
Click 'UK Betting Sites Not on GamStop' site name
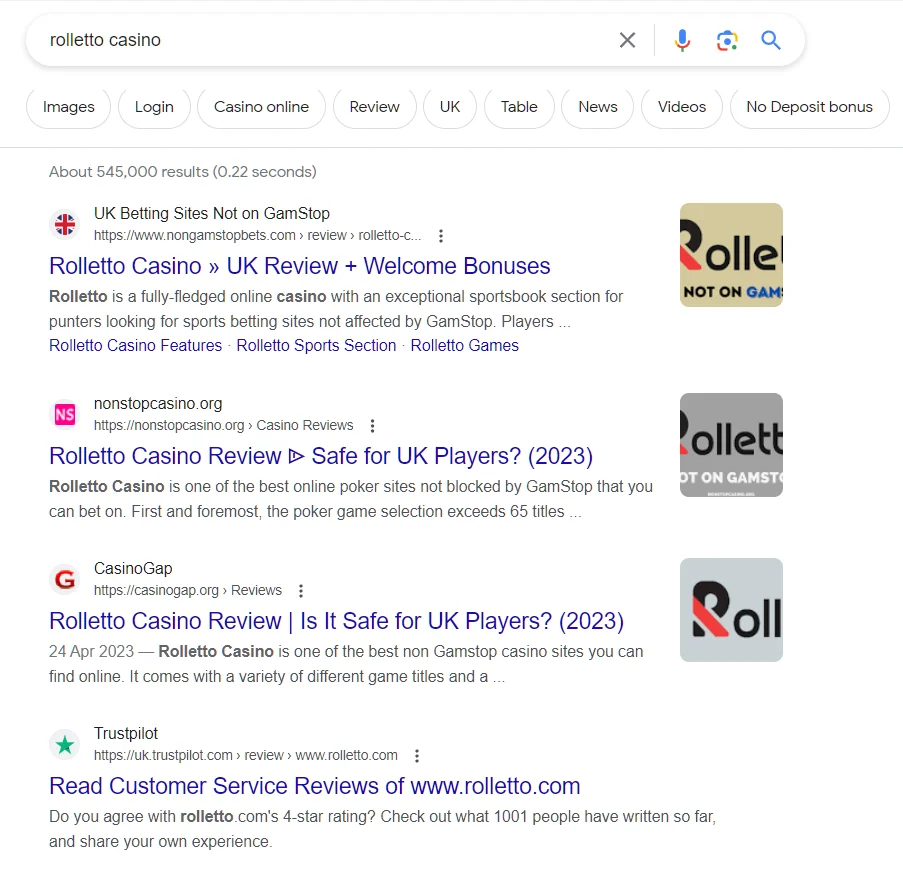point(212,214)
